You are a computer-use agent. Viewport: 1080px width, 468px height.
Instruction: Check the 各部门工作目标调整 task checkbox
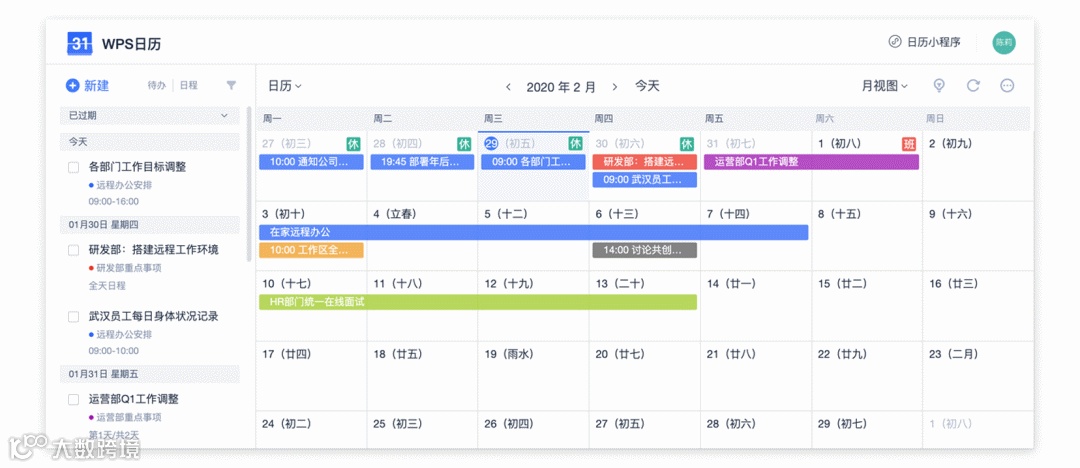[x=73, y=167]
